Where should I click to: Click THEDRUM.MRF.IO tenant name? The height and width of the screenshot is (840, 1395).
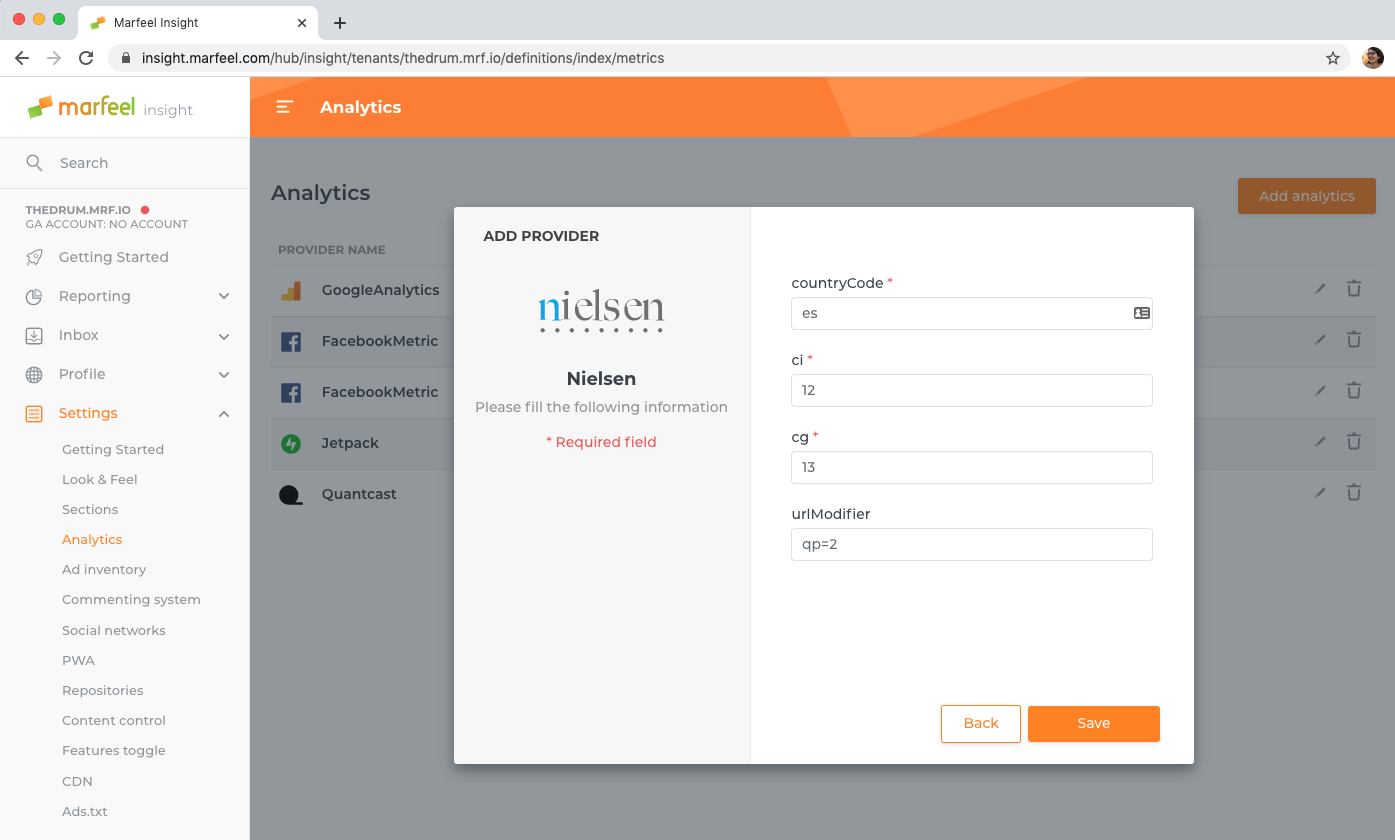click(78, 210)
